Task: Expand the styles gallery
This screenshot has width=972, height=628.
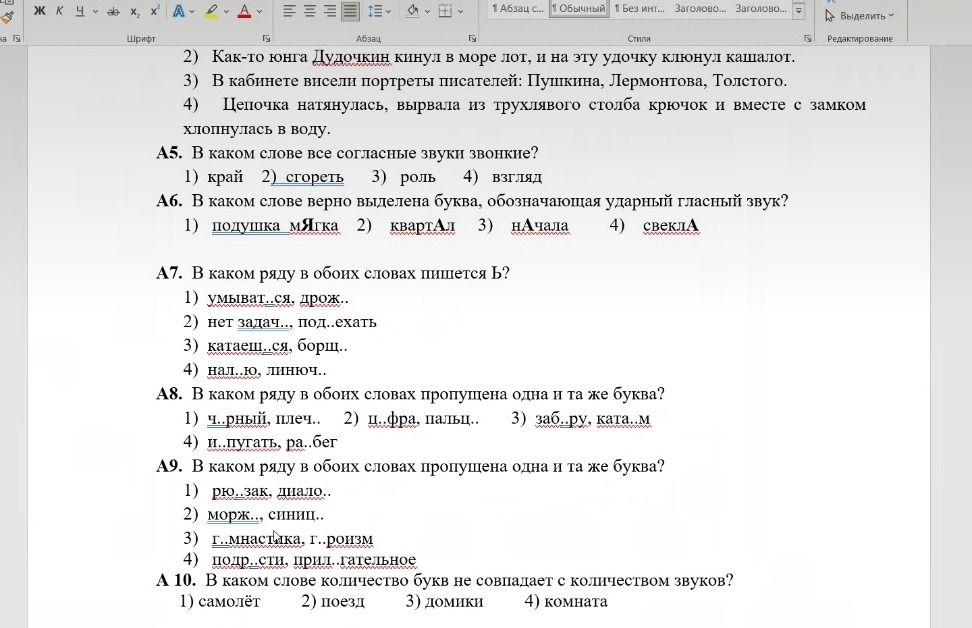Action: [799, 11]
